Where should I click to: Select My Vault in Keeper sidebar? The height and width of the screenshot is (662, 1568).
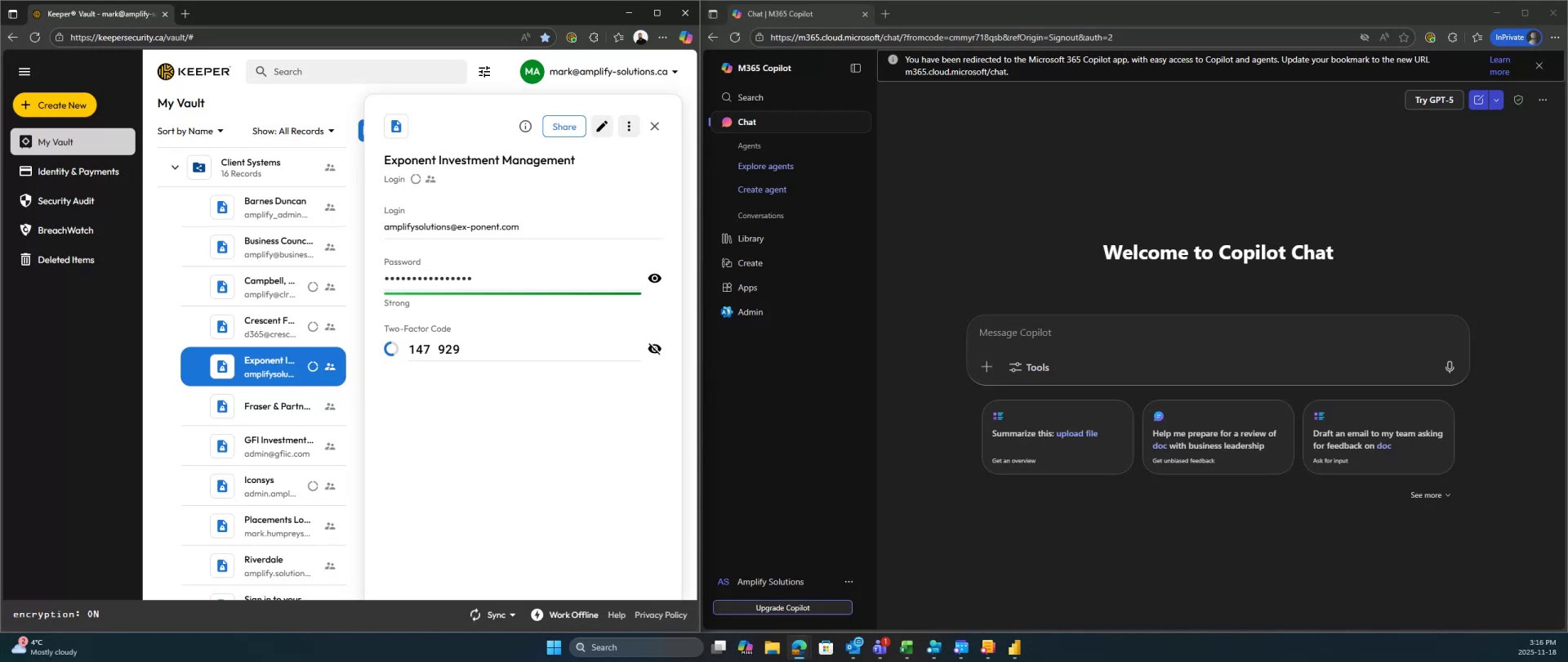tap(73, 141)
